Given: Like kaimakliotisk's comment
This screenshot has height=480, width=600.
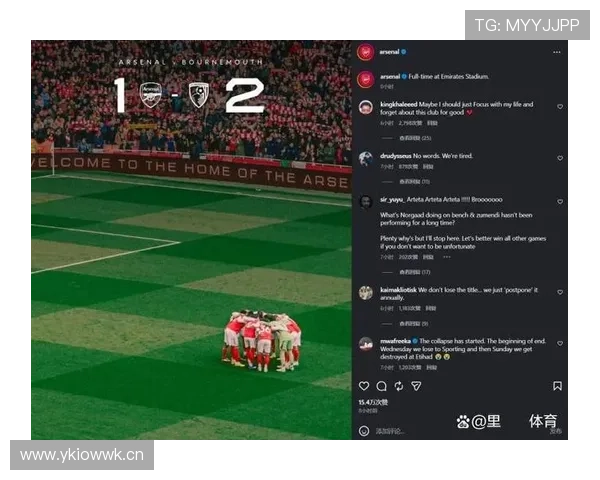Looking at the screenshot, I should (x=560, y=292).
